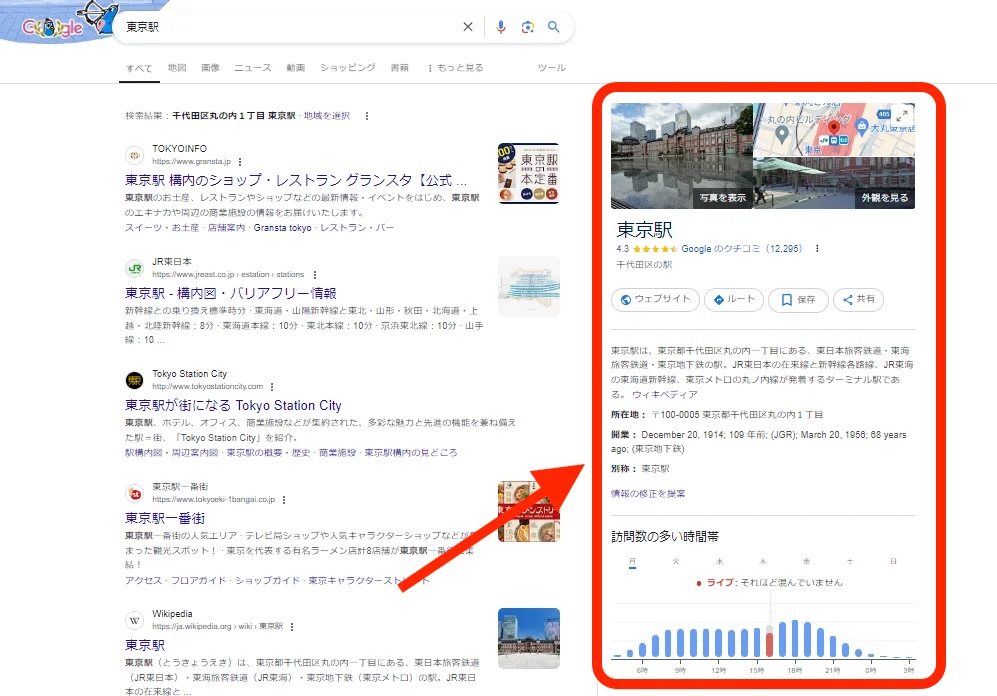Open the Wikipedia station photo thumbnail
Screen dimensions: 997x696
coord(528,638)
